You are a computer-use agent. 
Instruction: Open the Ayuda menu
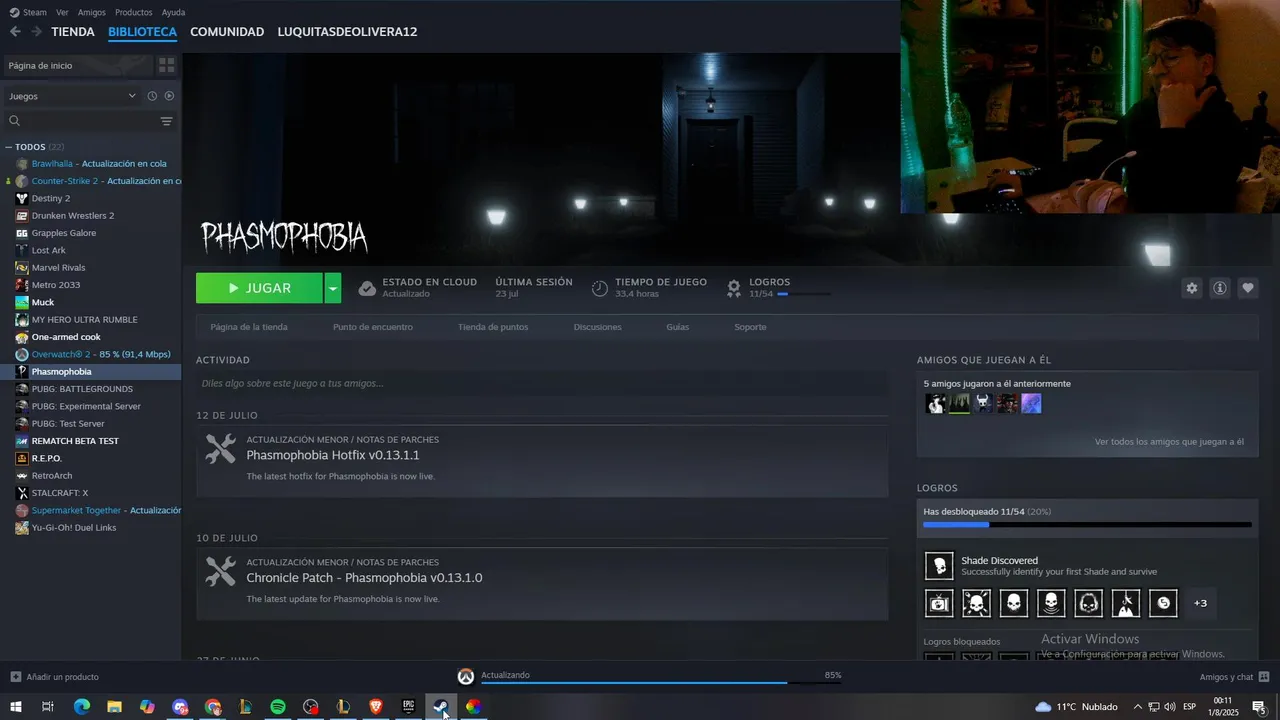click(x=173, y=12)
